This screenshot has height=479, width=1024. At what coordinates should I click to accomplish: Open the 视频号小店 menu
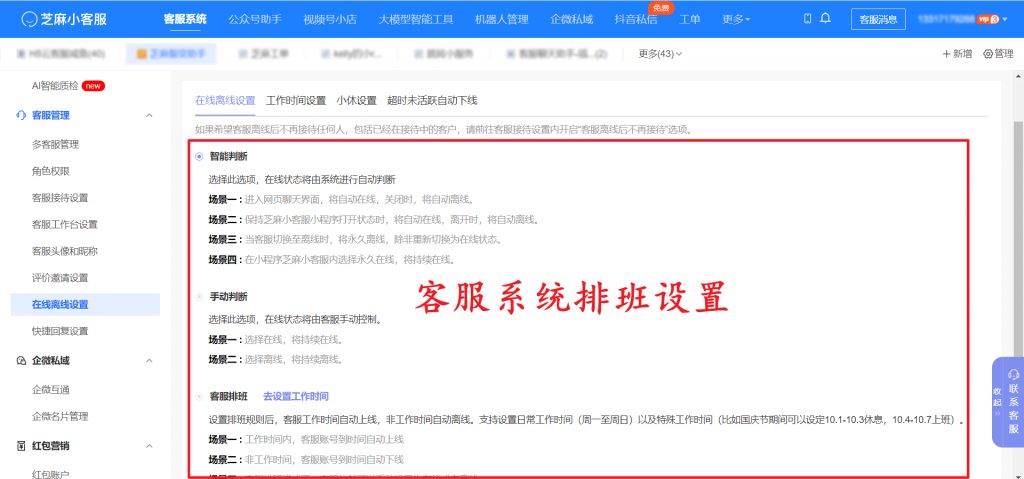[x=330, y=19]
